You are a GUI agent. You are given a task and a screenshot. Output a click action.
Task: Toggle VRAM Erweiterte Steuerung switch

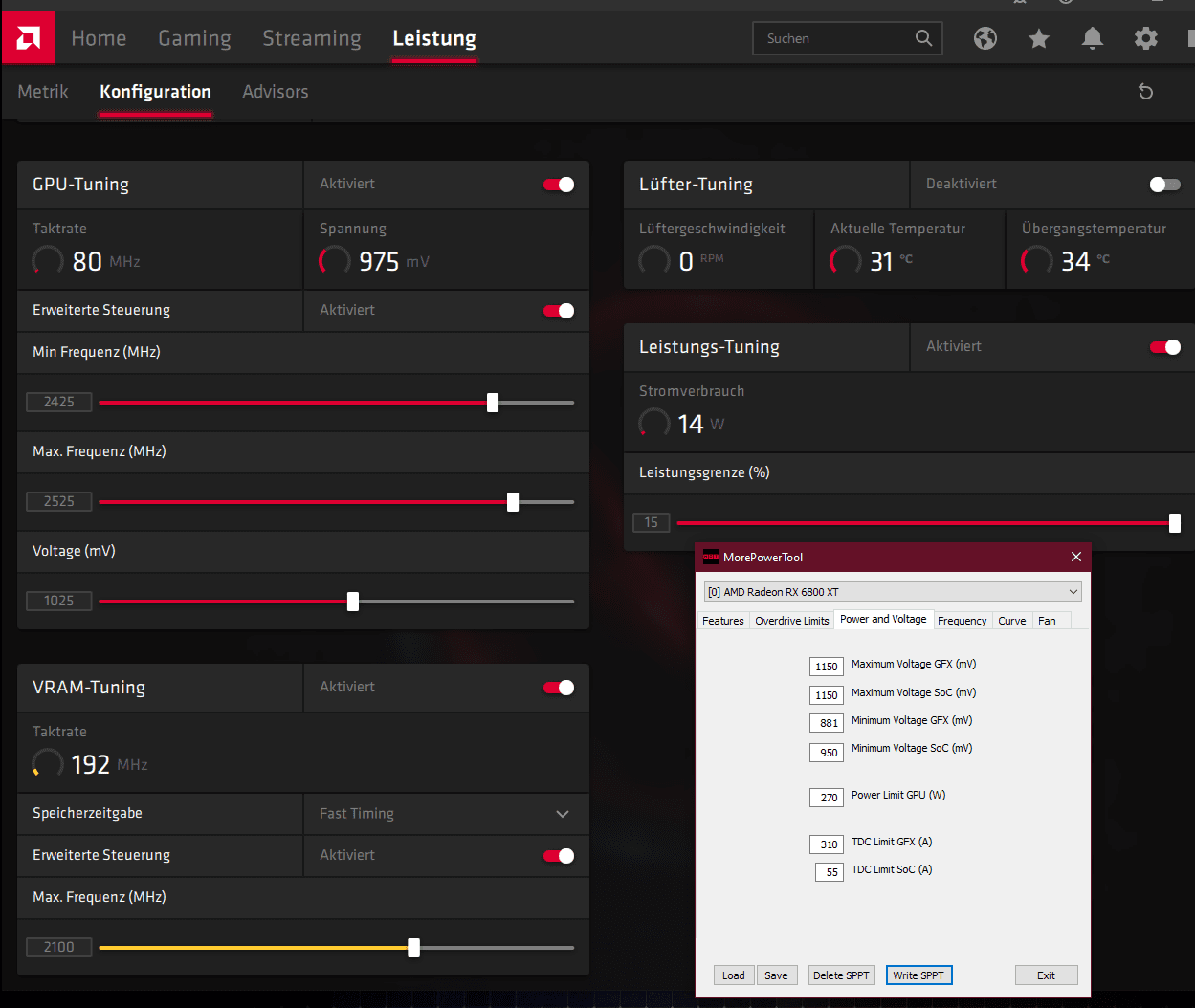(559, 856)
